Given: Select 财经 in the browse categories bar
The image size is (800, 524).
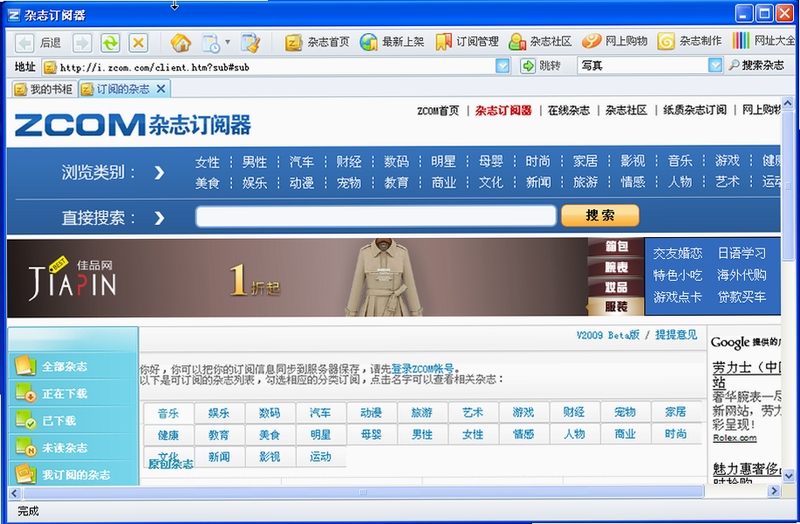Looking at the screenshot, I should (349, 162).
